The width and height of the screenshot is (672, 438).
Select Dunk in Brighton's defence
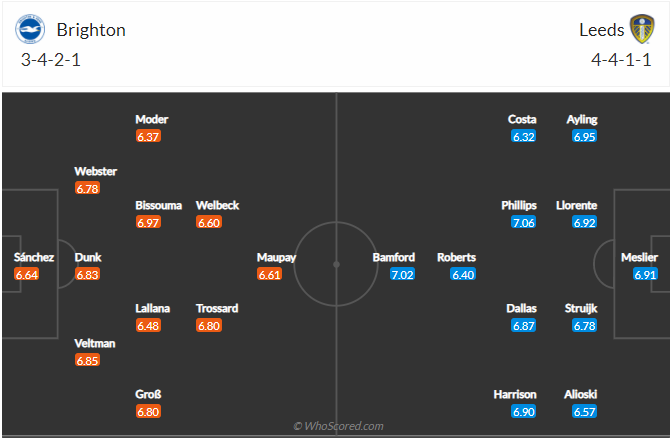(88, 257)
